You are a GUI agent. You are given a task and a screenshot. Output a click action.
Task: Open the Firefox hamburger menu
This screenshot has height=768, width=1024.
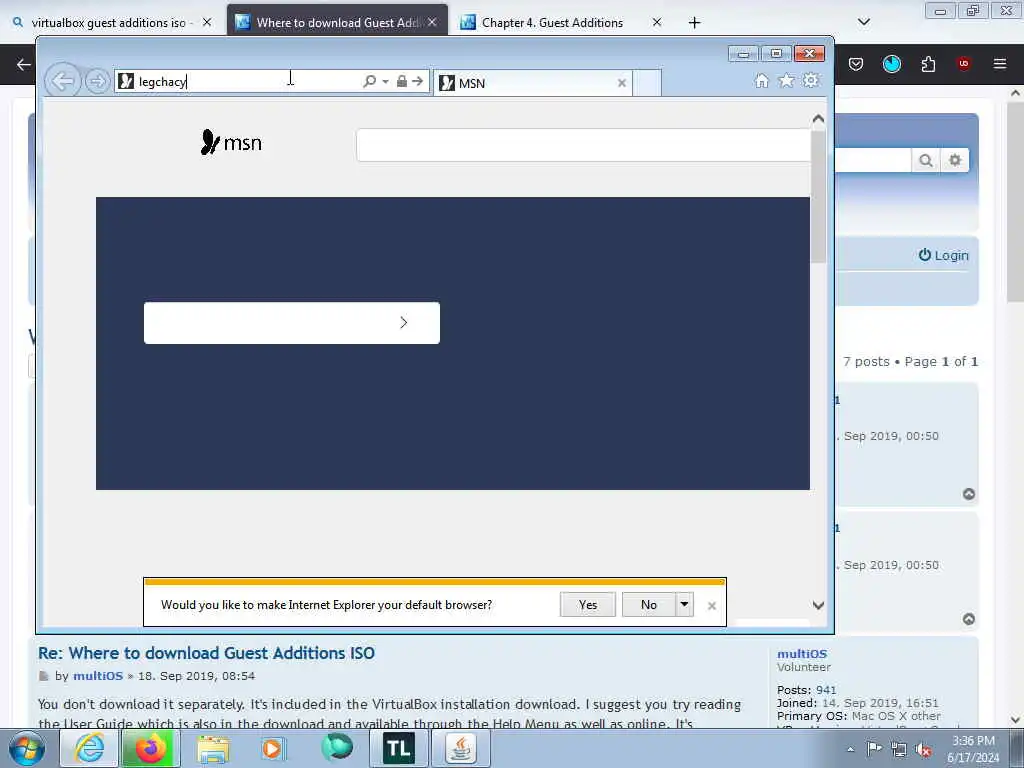1000,63
